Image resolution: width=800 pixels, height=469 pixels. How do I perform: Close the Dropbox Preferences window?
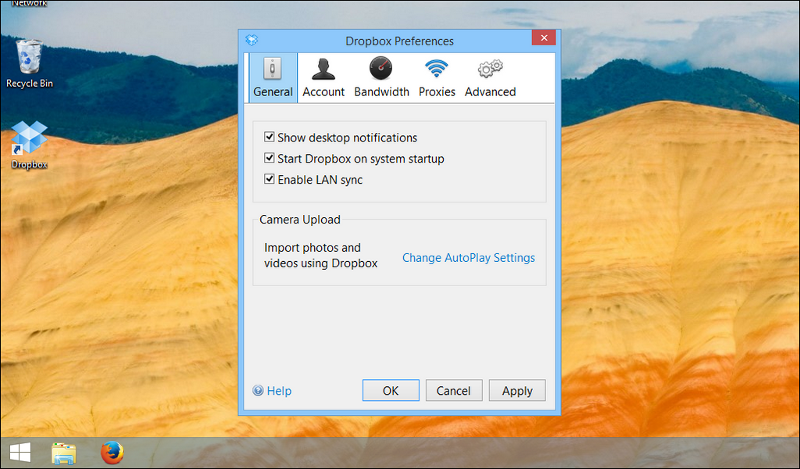544,39
